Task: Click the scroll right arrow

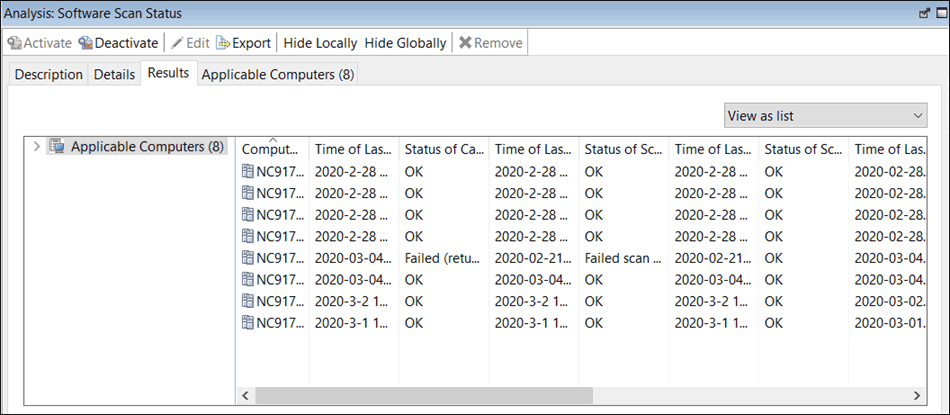Action: (x=917, y=396)
